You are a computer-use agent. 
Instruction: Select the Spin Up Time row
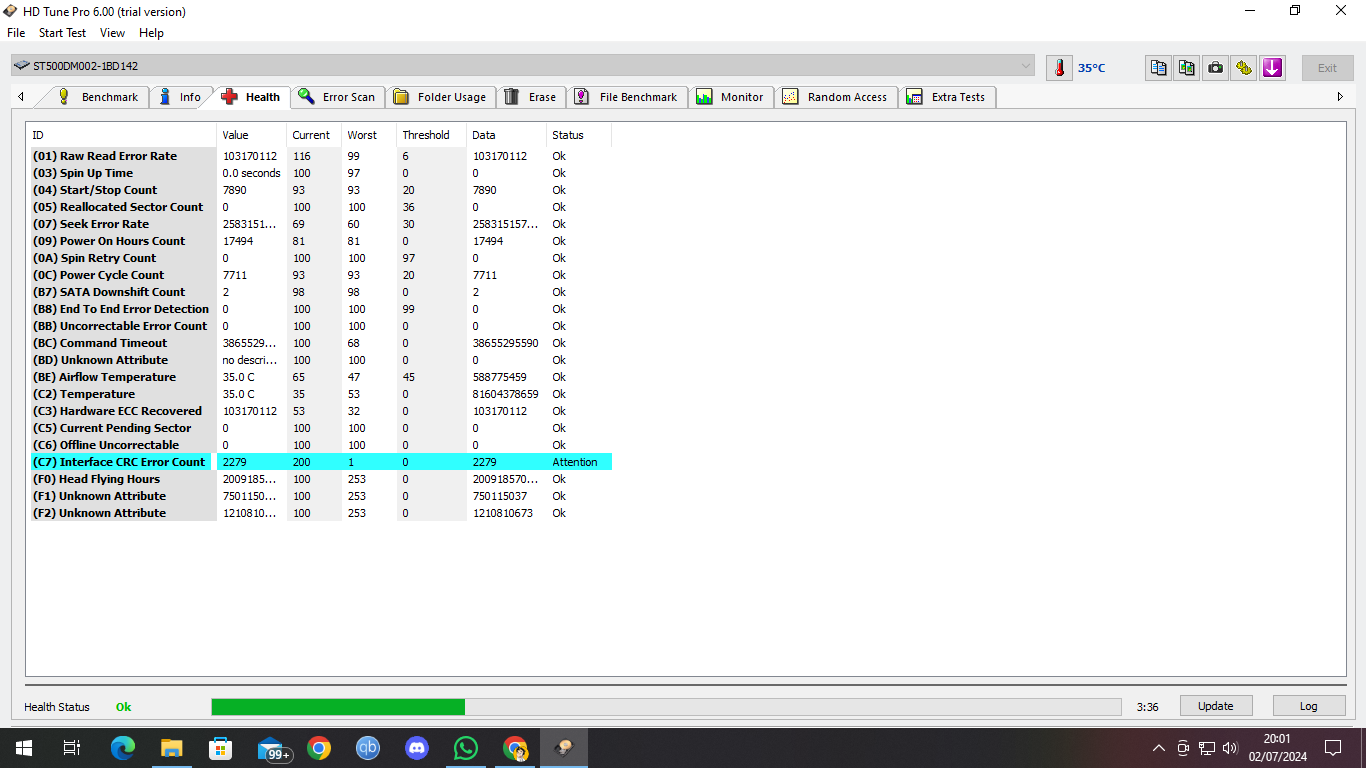point(320,173)
